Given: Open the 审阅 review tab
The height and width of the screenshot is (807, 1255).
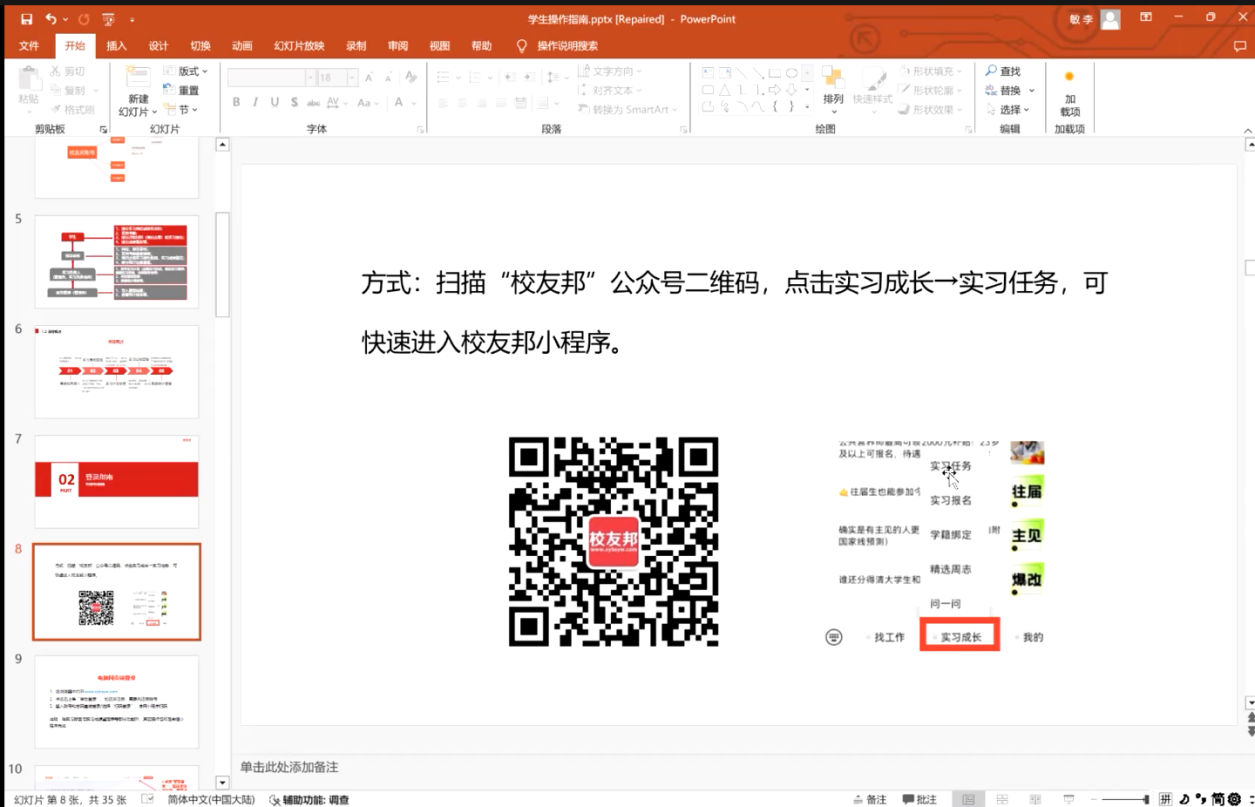Looking at the screenshot, I should pos(398,46).
